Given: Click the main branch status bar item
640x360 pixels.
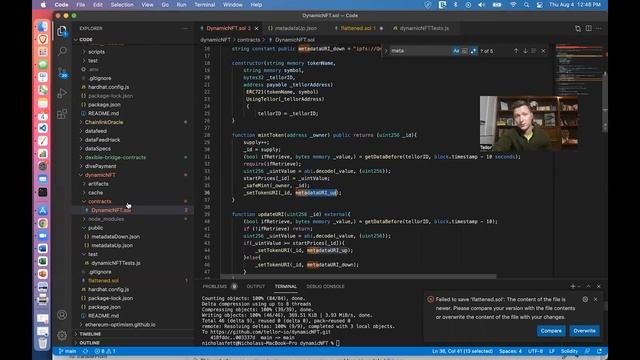Looking at the screenshot, I should tap(67, 351).
